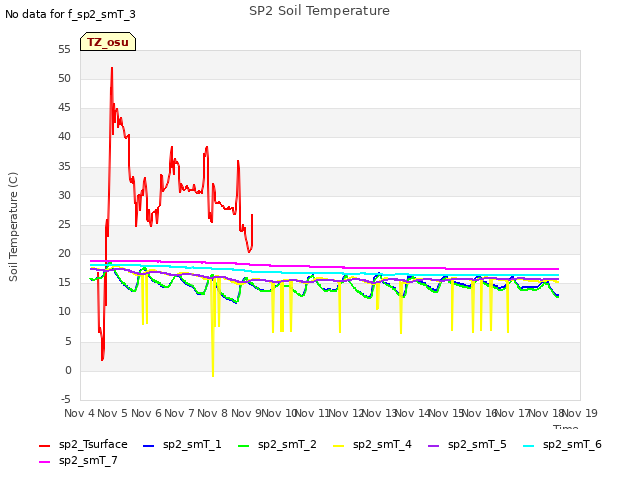Click the Nov 19 x-axis label
The image size is (640, 480).
tap(579, 413)
